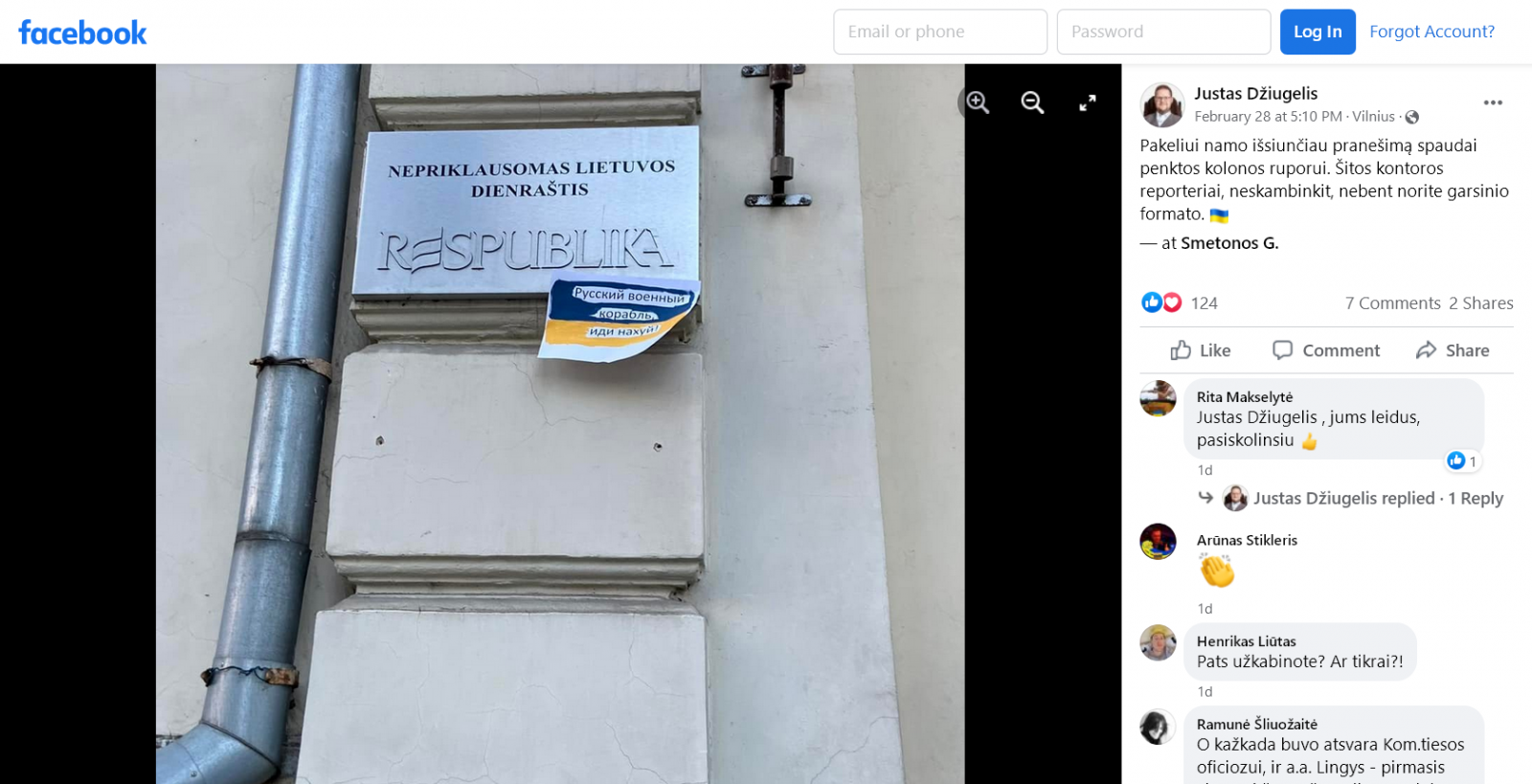Image resolution: width=1532 pixels, height=784 pixels.
Task: Click the Log In button
Action: click(x=1318, y=32)
